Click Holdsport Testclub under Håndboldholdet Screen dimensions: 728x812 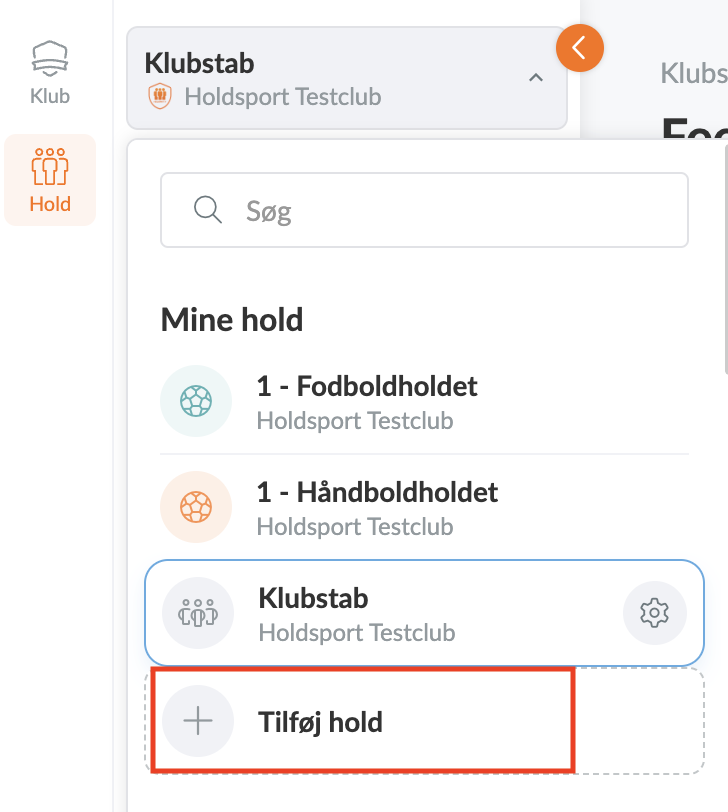355,526
